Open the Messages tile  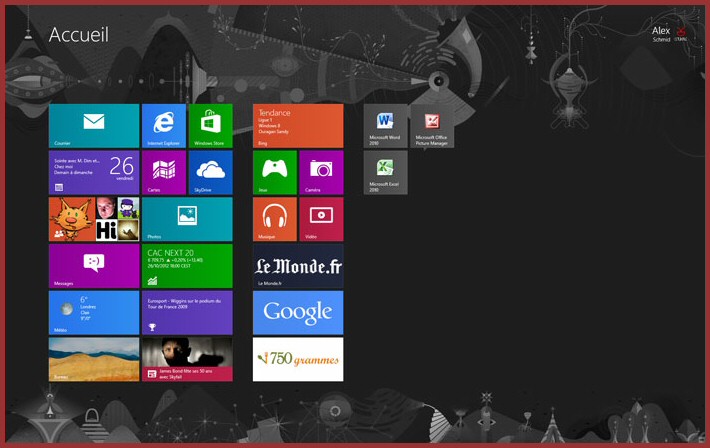pos(94,266)
